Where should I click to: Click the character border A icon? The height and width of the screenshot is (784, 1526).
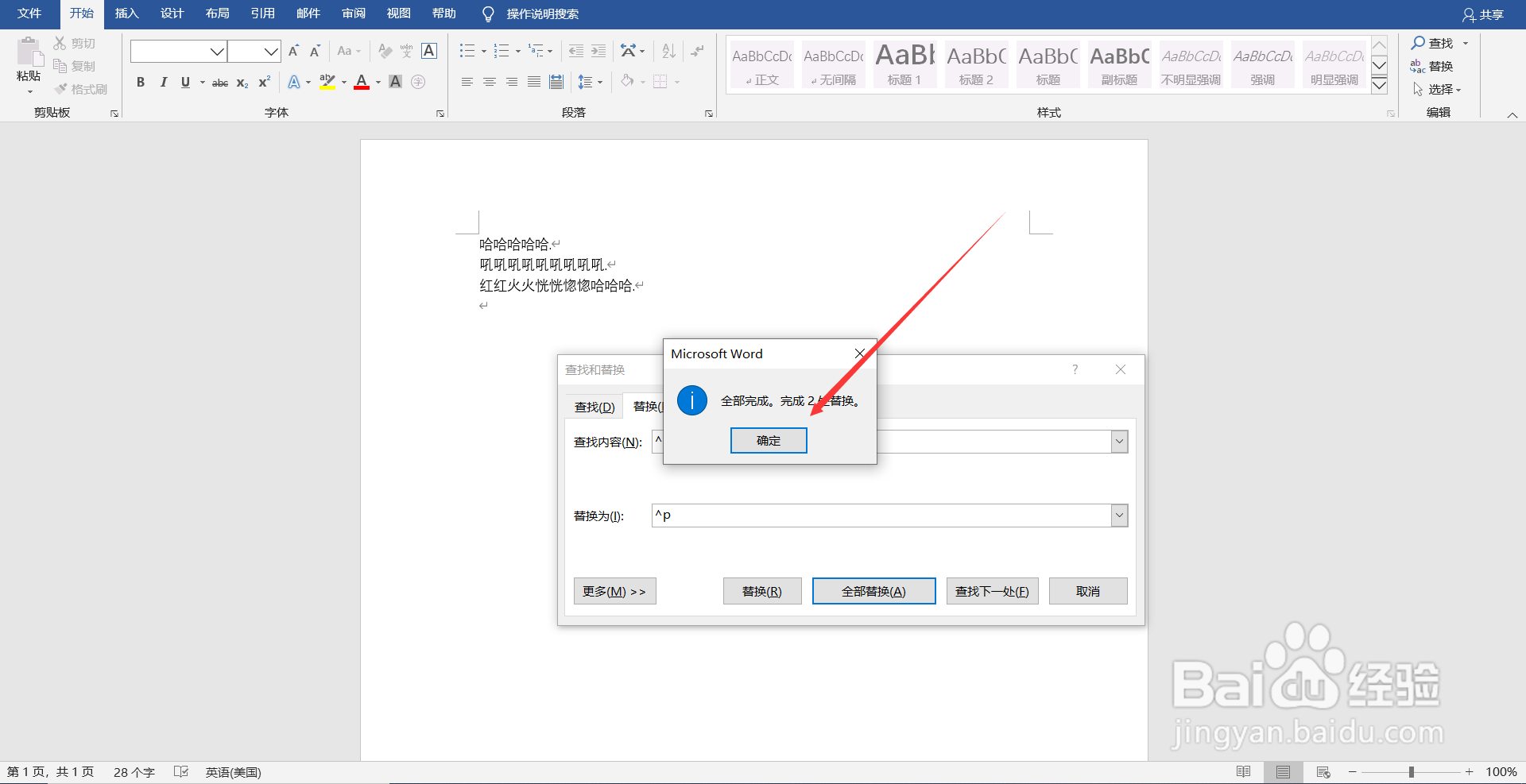pos(429,52)
